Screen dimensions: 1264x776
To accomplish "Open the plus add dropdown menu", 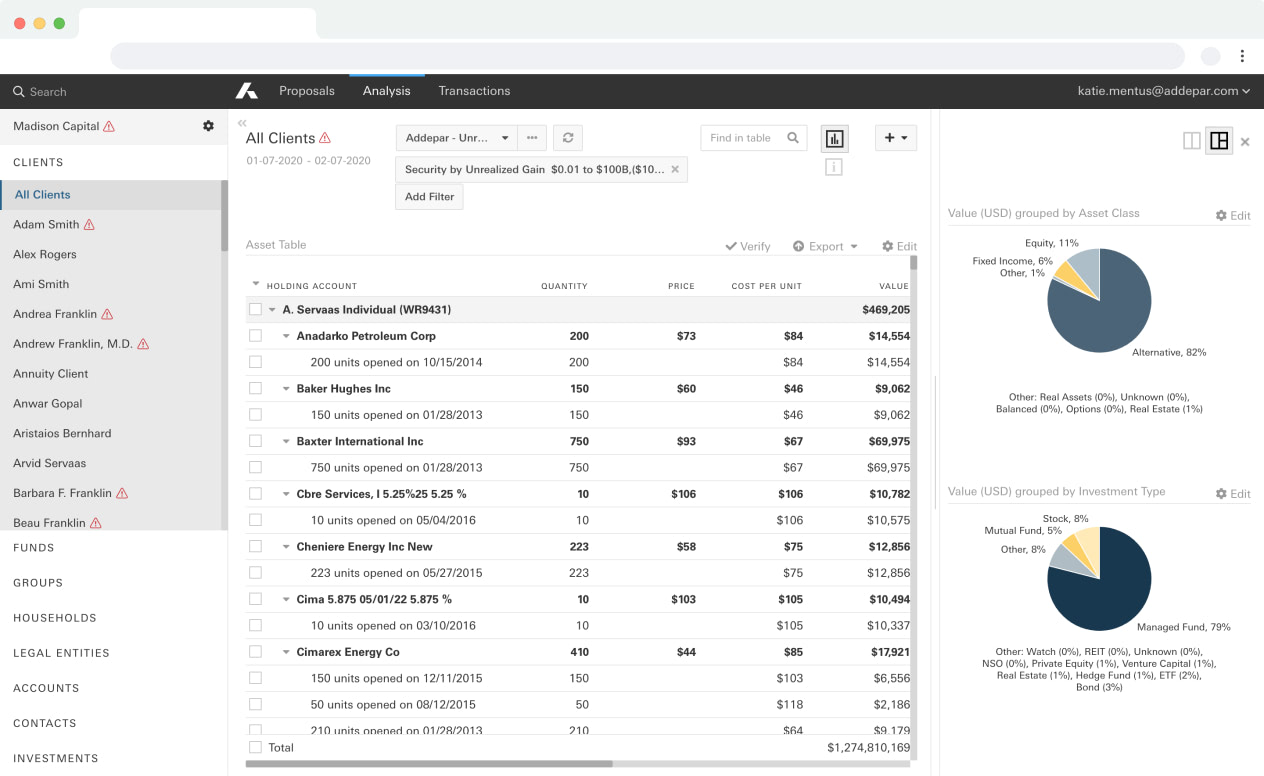I will click(x=895, y=138).
